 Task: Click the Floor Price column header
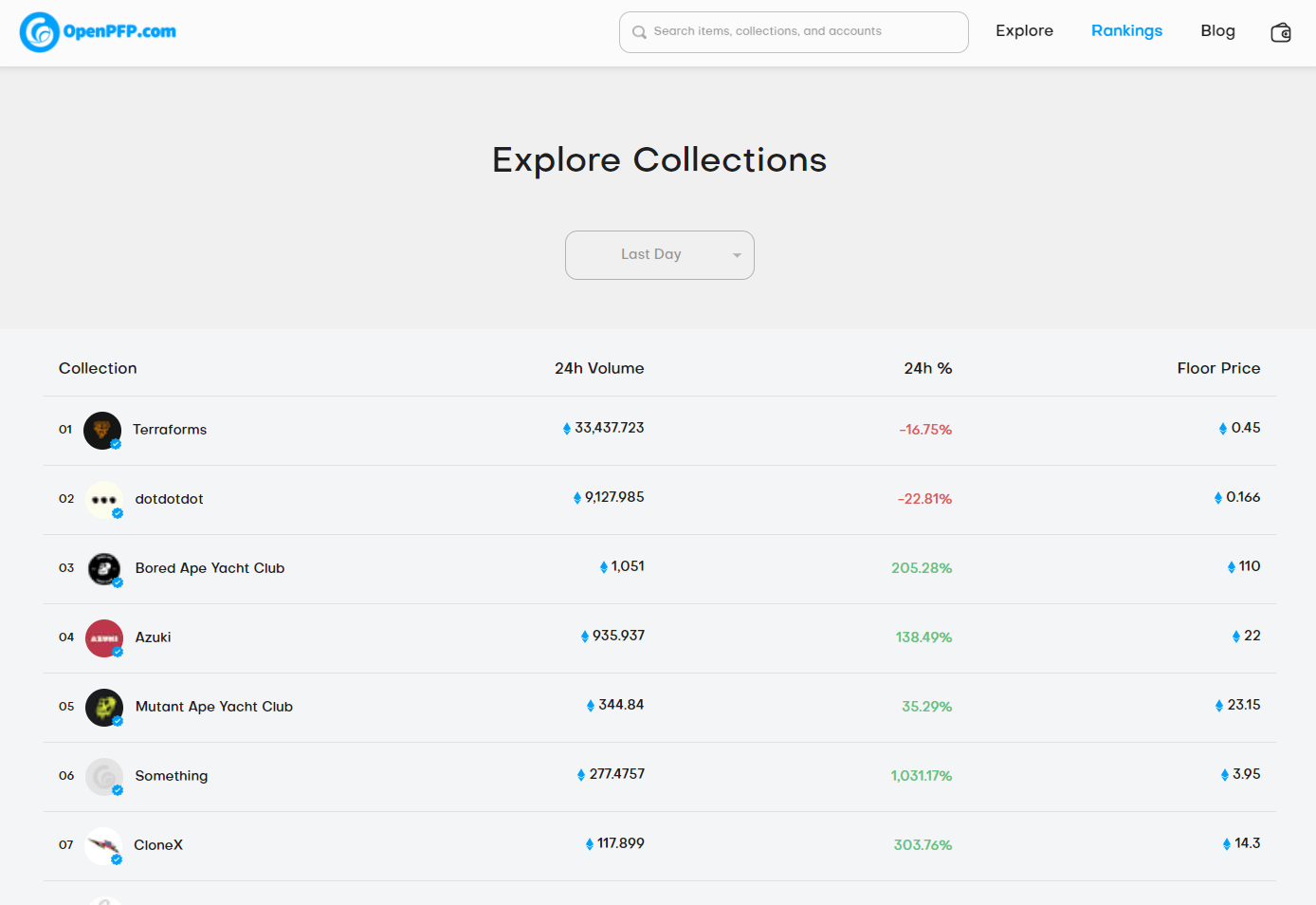tap(1218, 368)
